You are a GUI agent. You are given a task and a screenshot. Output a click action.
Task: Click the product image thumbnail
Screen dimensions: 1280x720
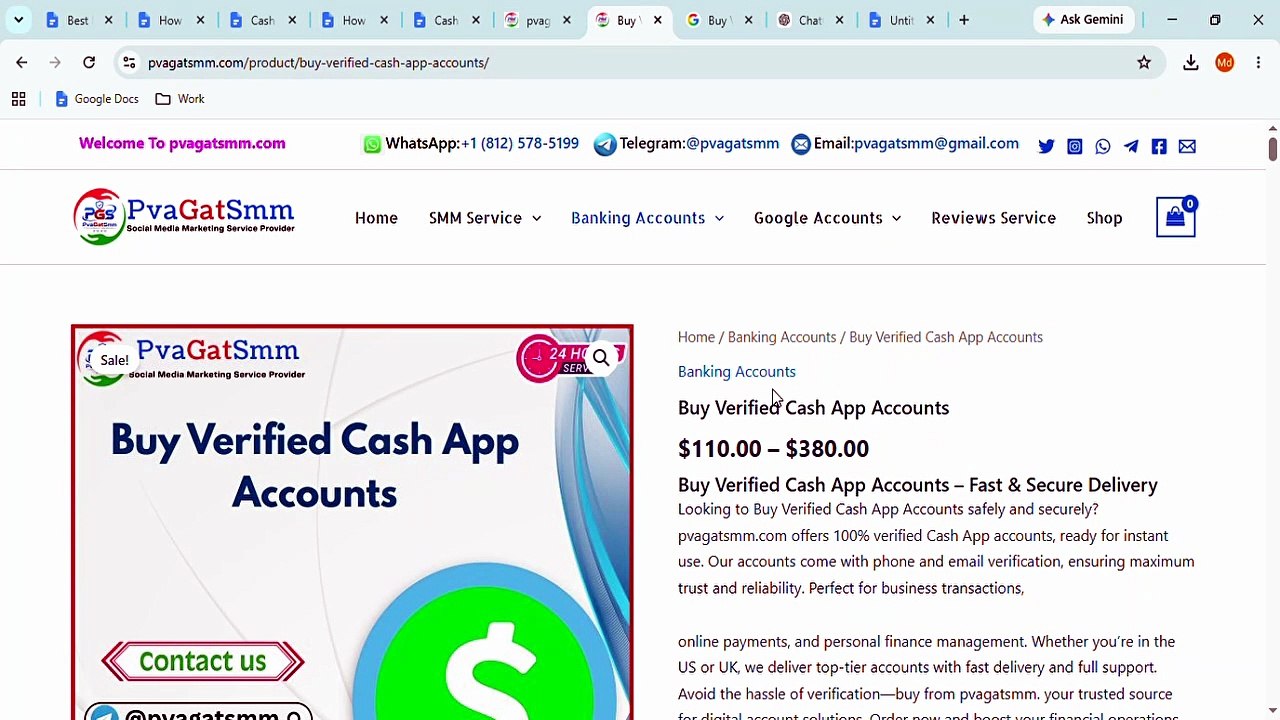click(x=352, y=522)
